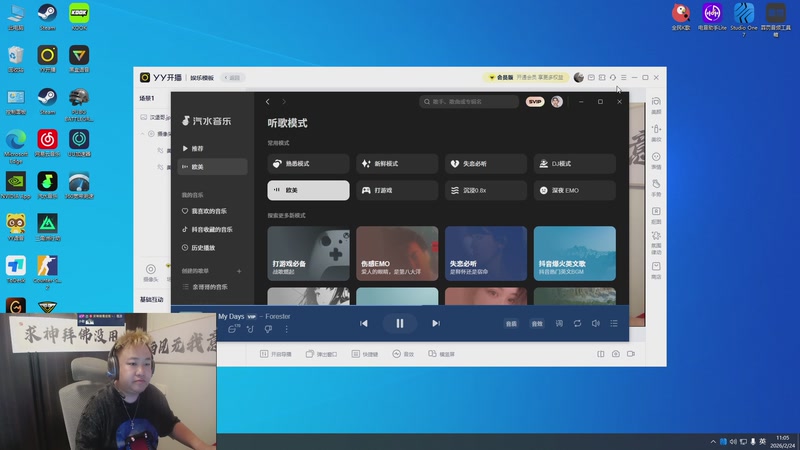
Task: Navigate forward with the right arrow
Action: 284,102
